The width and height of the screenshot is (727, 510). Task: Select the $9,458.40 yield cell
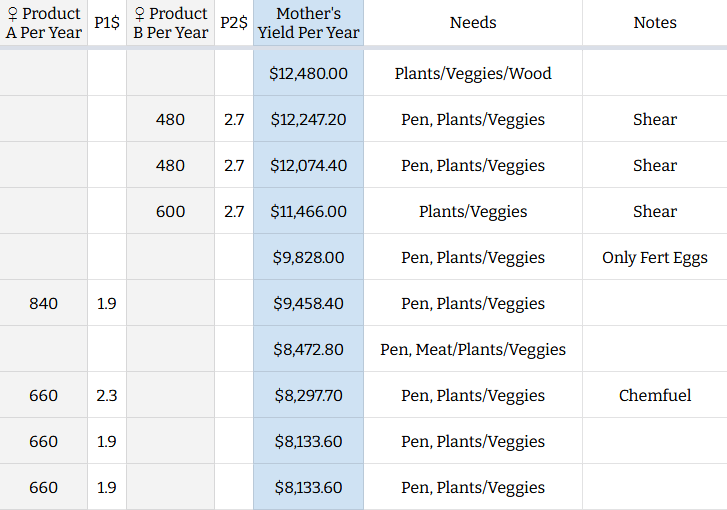coord(308,303)
